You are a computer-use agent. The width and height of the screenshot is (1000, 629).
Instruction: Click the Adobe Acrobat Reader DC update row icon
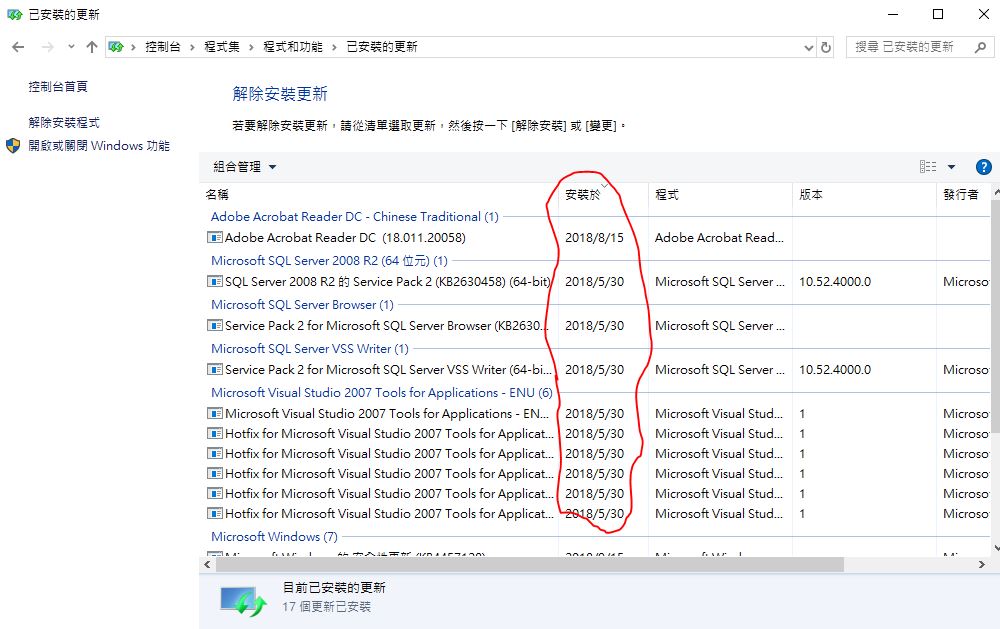[215, 238]
